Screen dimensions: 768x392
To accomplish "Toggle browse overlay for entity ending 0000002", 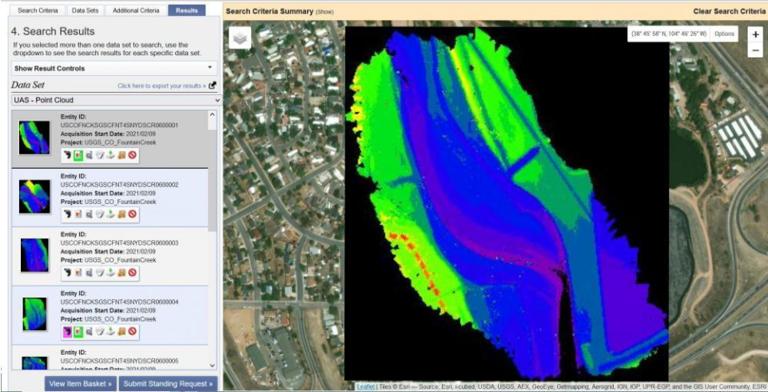I will [78, 214].
